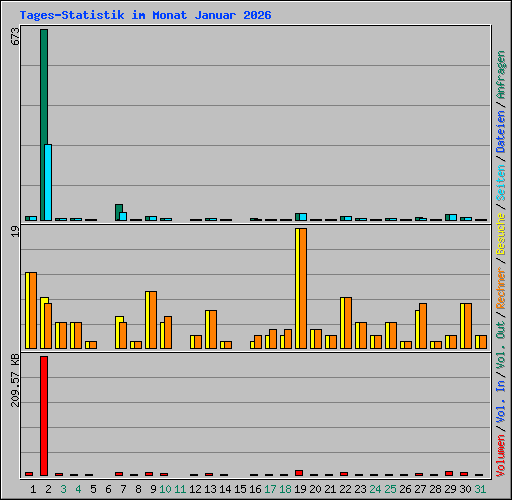Click green weekend day label 17
The image size is (512, 500).
coord(270,489)
